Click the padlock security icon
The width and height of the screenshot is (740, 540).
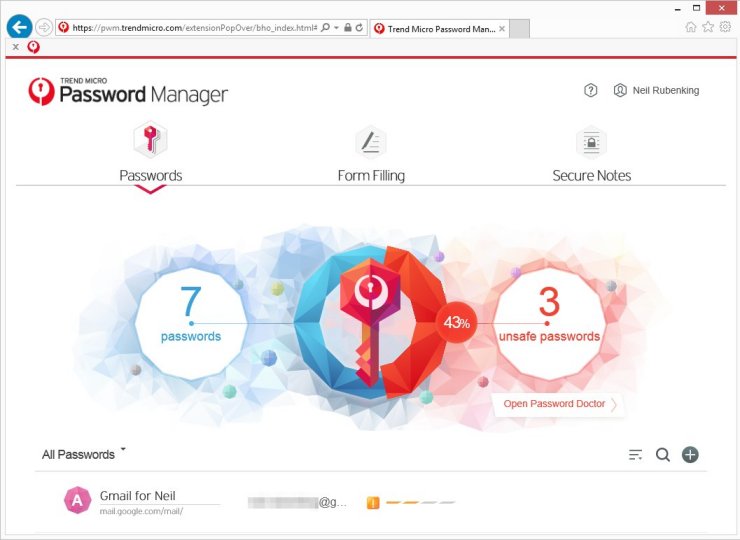tap(348, 28)
